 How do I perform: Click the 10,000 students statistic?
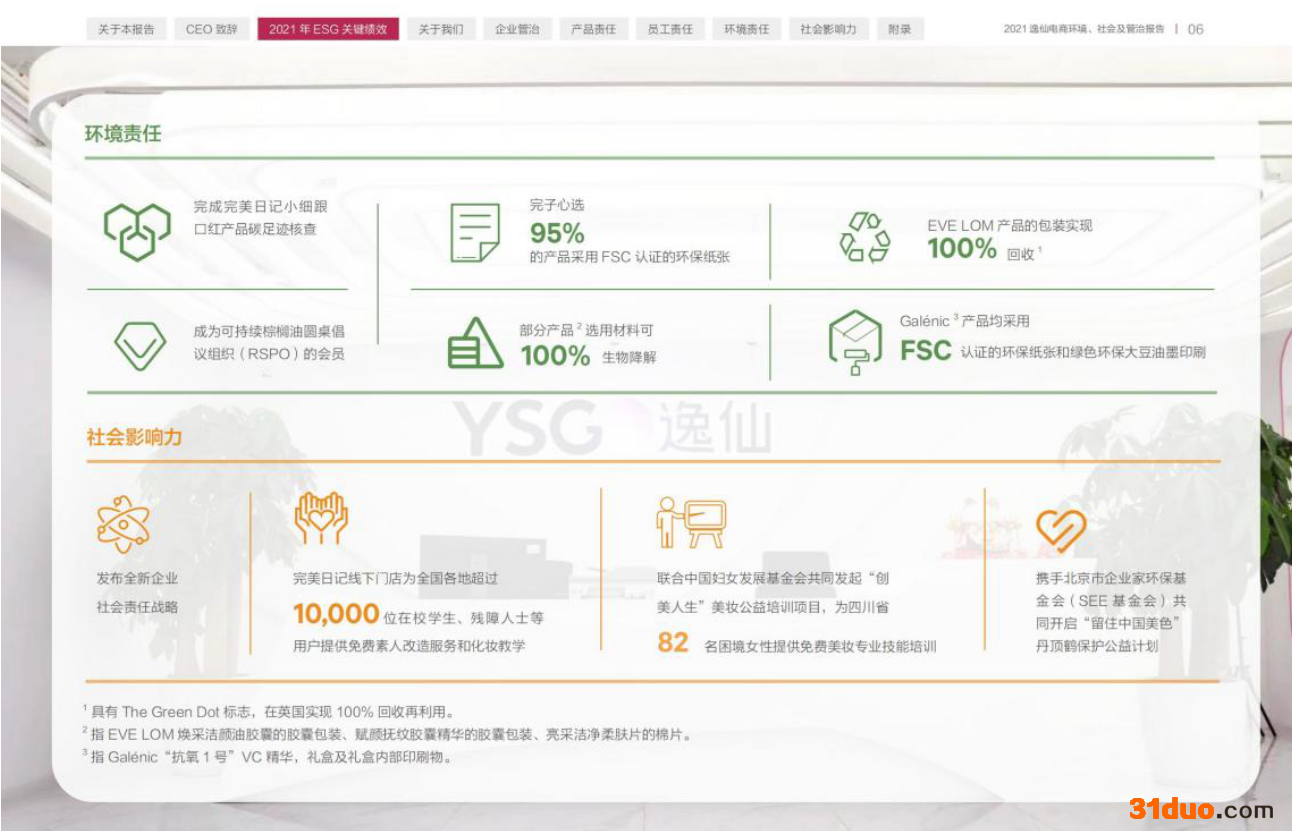point(336,614)
